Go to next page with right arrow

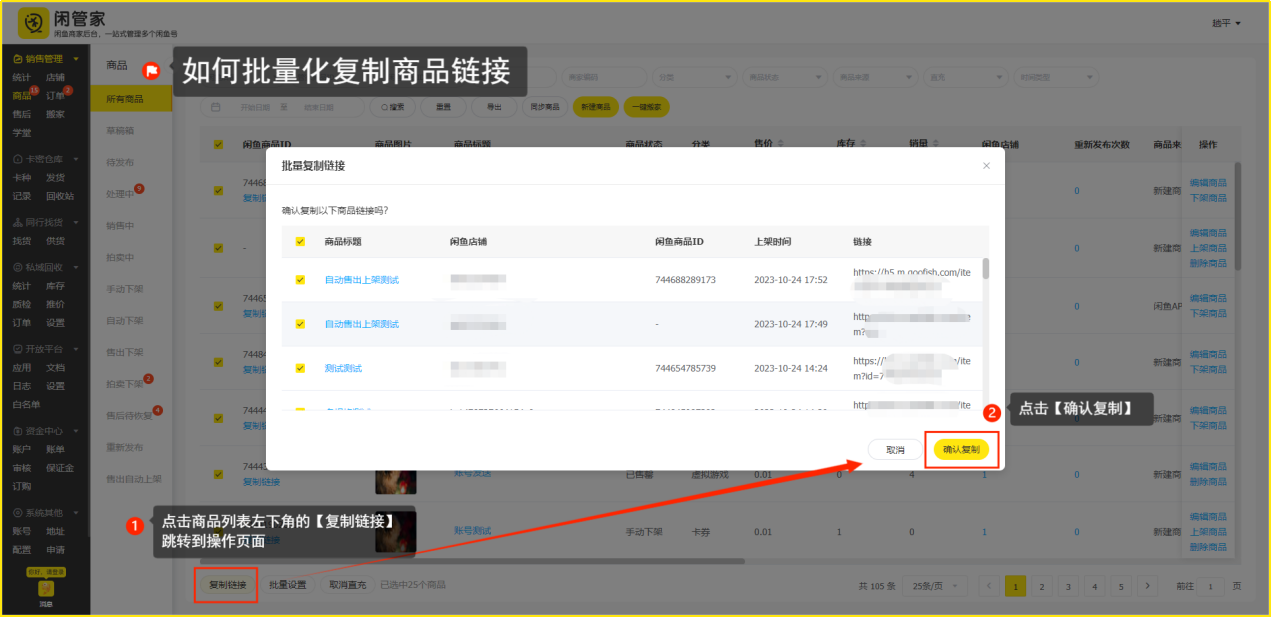1148,586
